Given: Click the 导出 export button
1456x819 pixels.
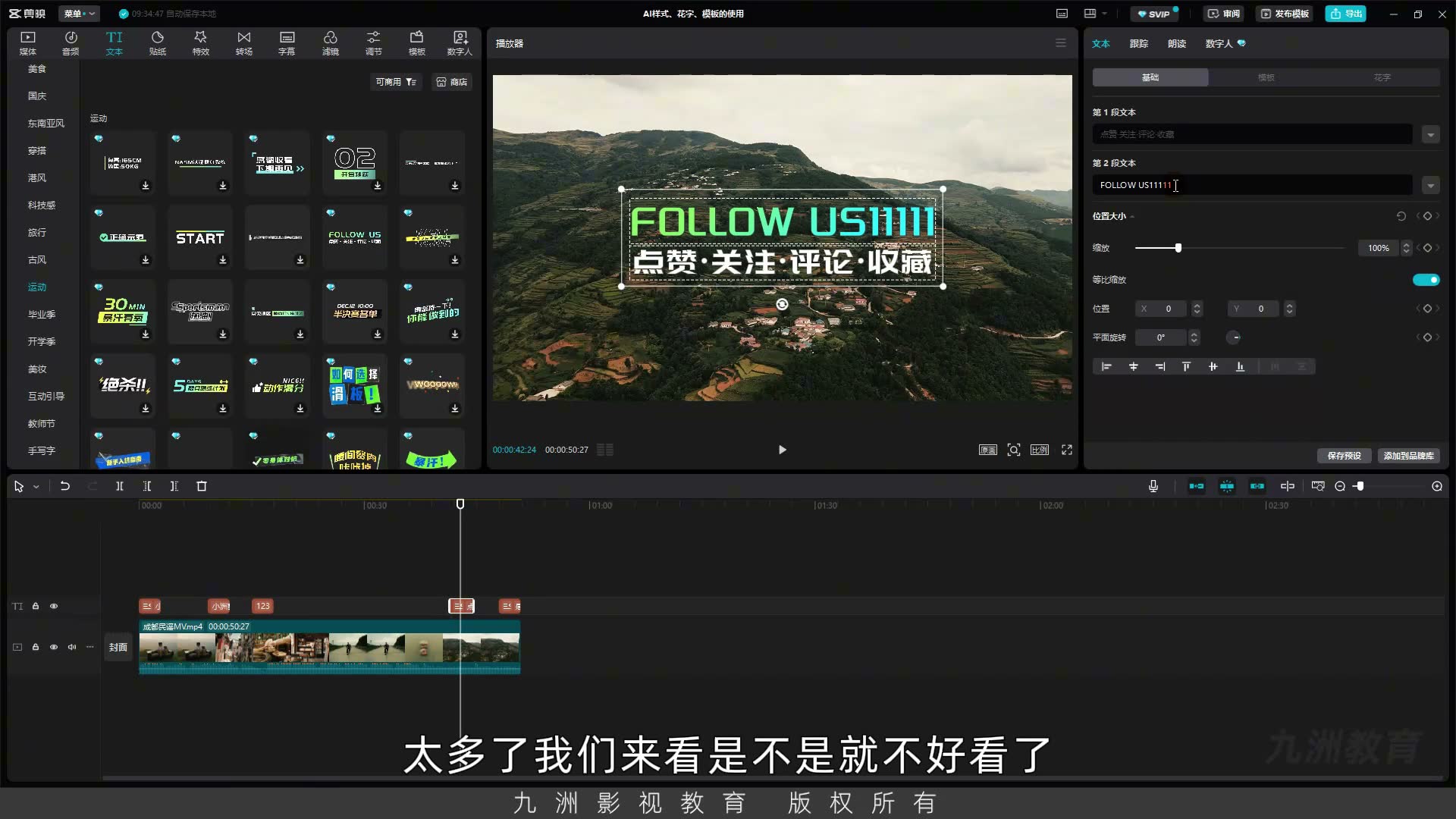Looking at the screenshot, I should click(1345, 14).
